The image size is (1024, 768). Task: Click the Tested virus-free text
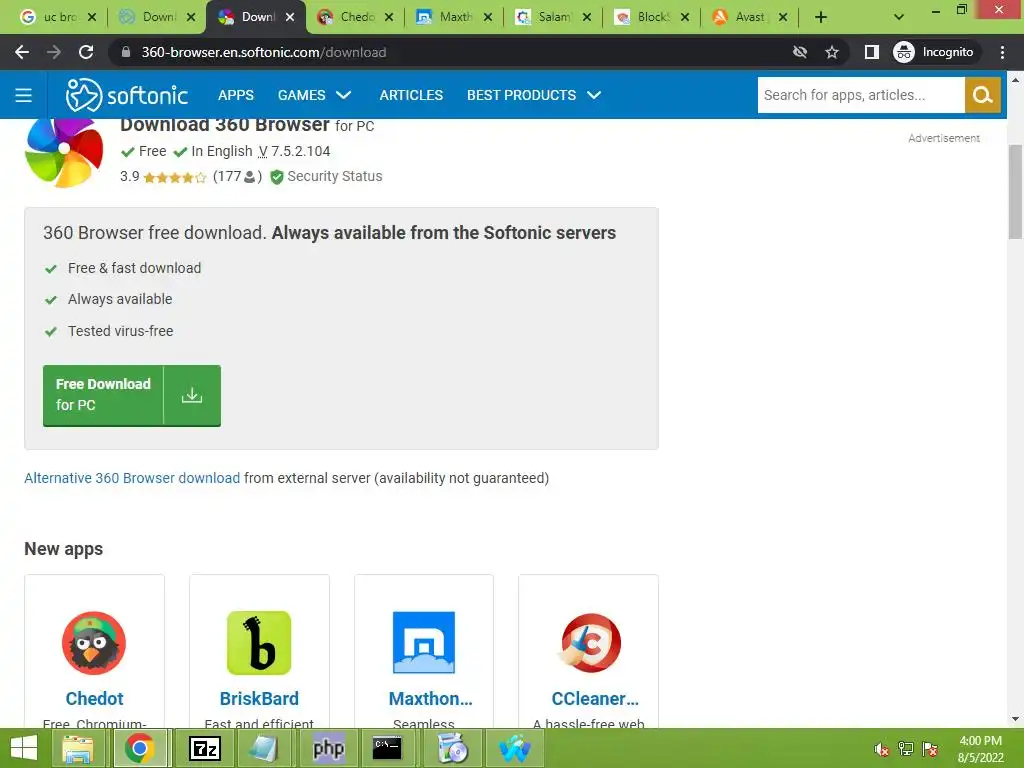coord(121,331)
